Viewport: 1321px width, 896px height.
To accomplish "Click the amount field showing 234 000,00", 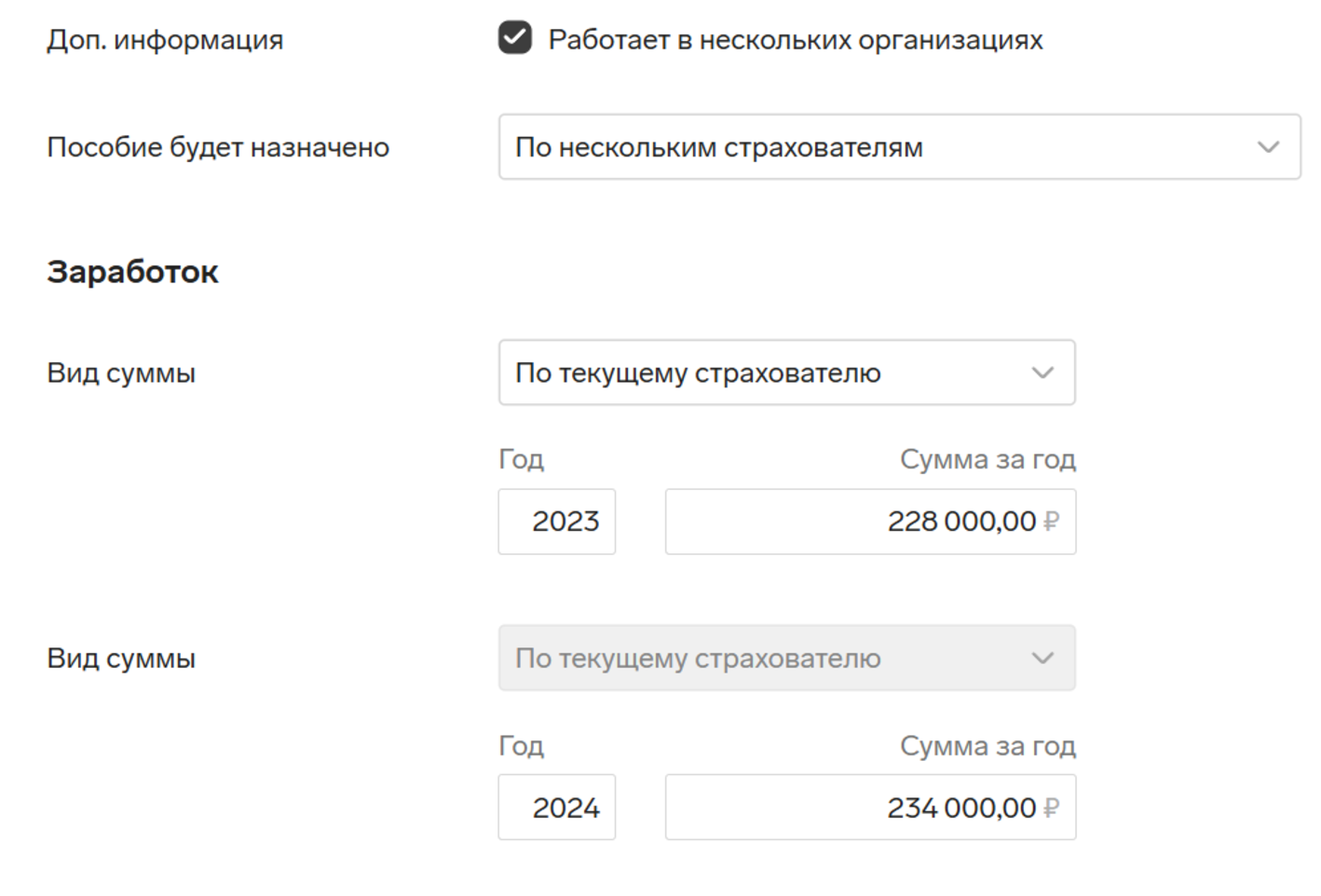I will point(870,808).
